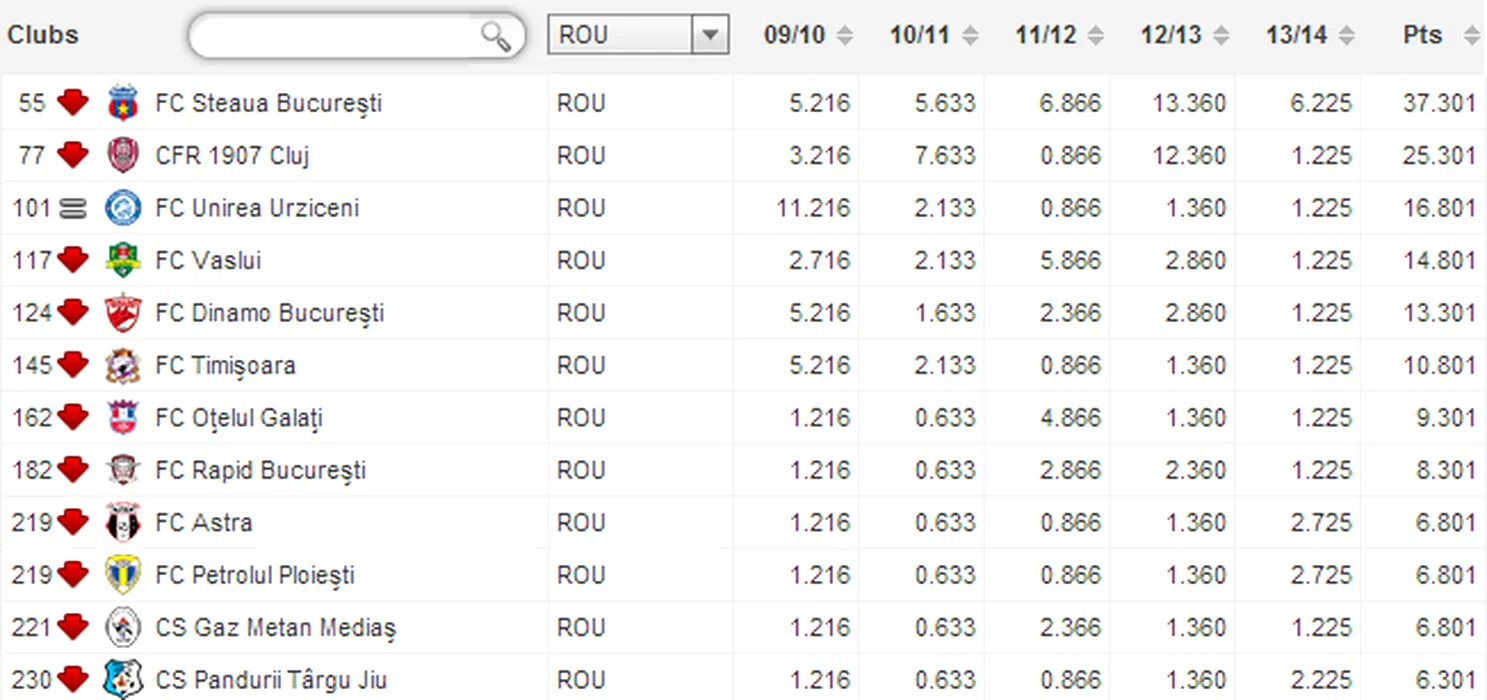
Task: Open the ROU country dropdown
Action: (x=709, y=35)
